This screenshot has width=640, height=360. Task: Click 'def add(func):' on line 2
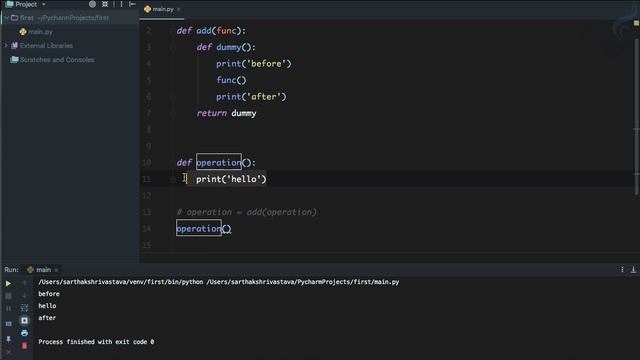[211, 31]
